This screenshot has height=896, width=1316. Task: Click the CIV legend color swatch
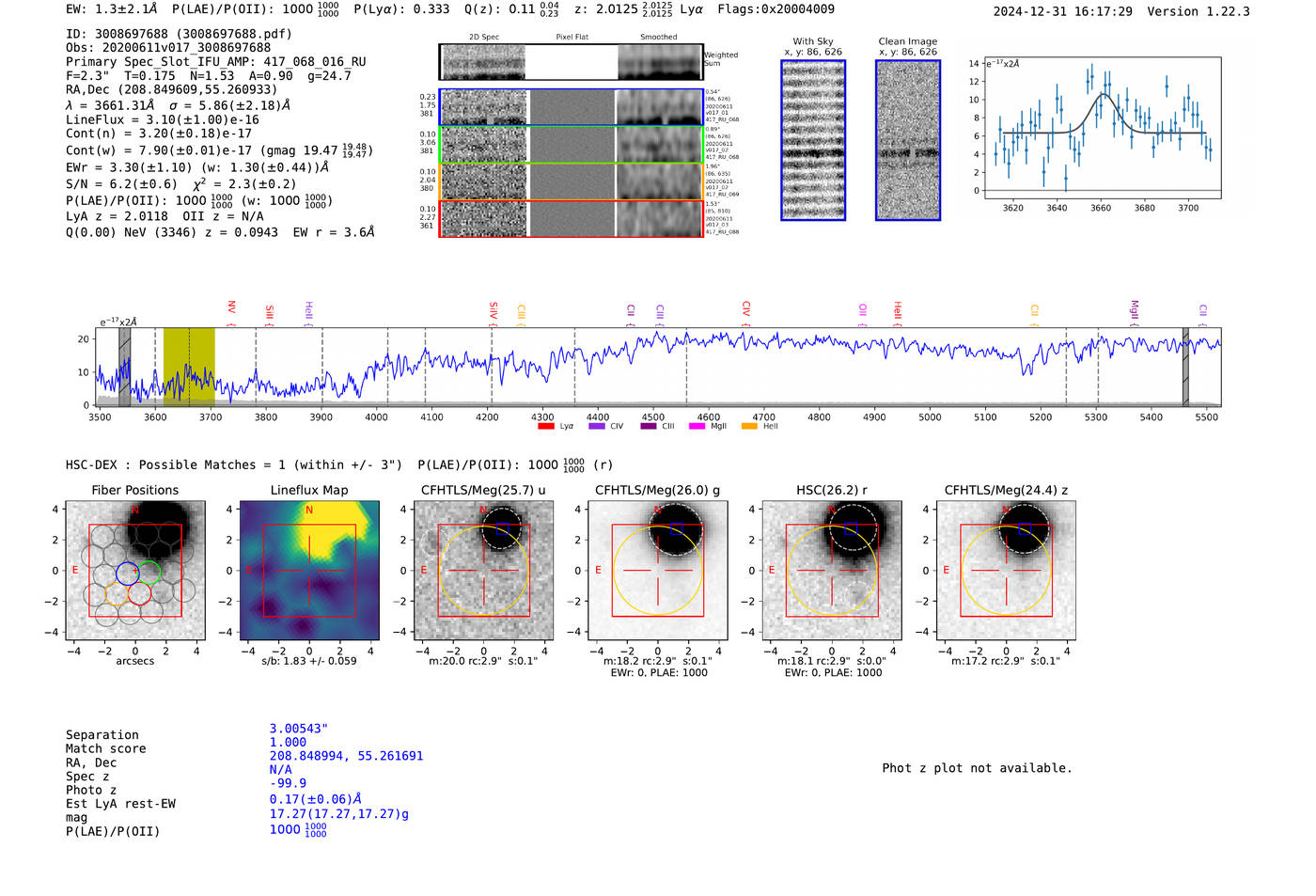pyautogui.click(x=596, y=427)
